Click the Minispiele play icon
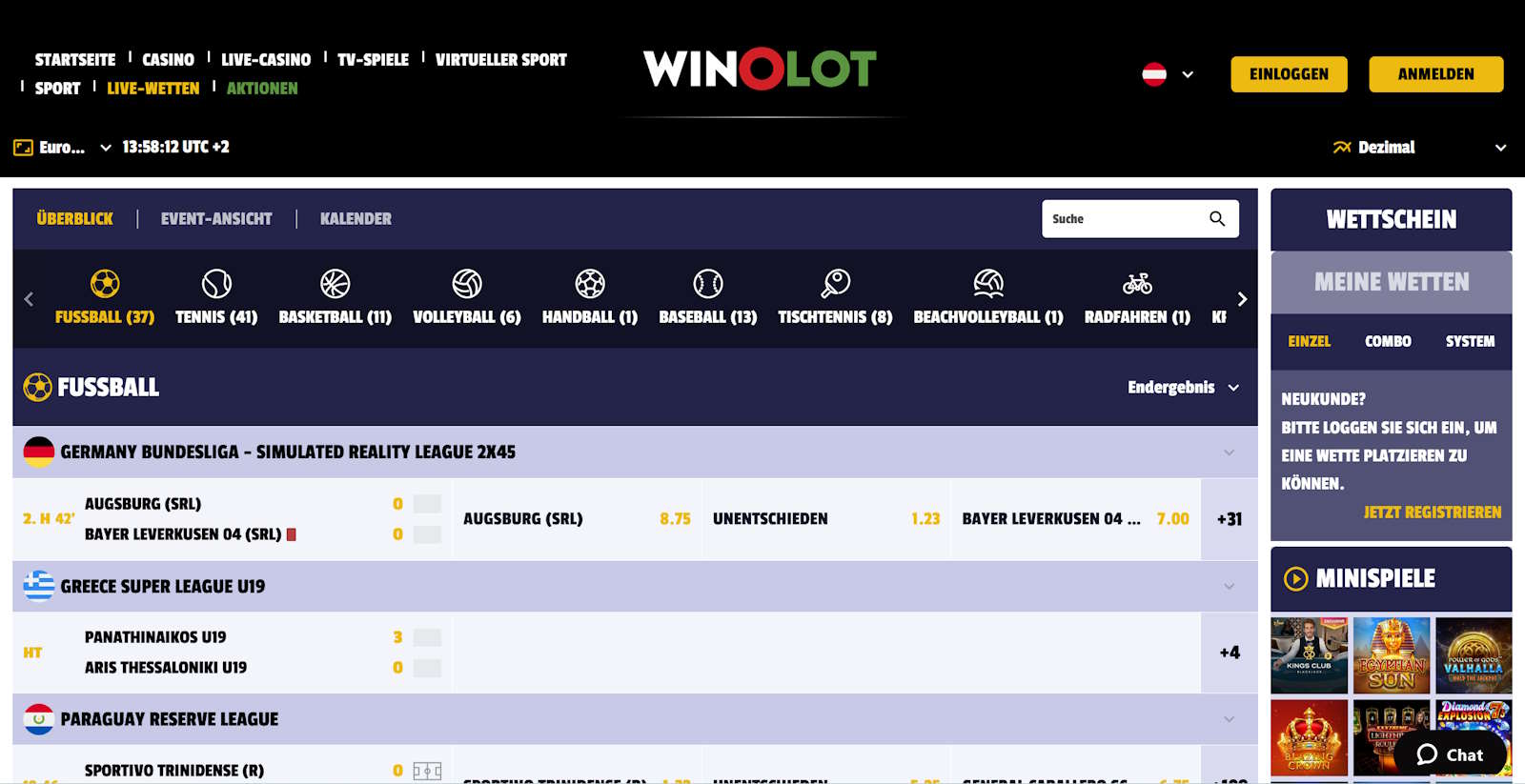 pos(1295,578)
